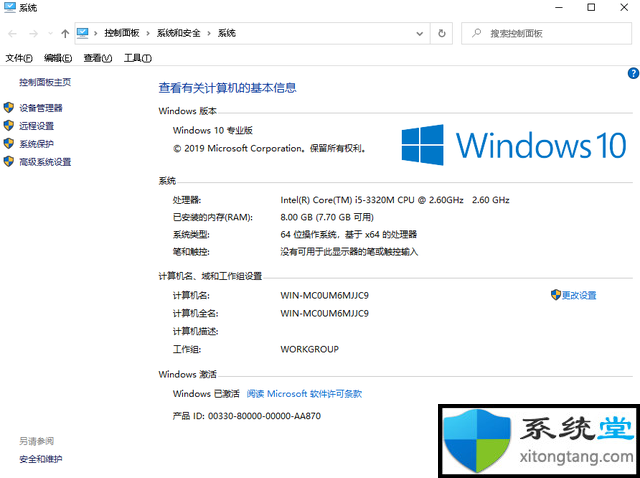
Task: Go up one level arrow
Action: click(65, 33)
